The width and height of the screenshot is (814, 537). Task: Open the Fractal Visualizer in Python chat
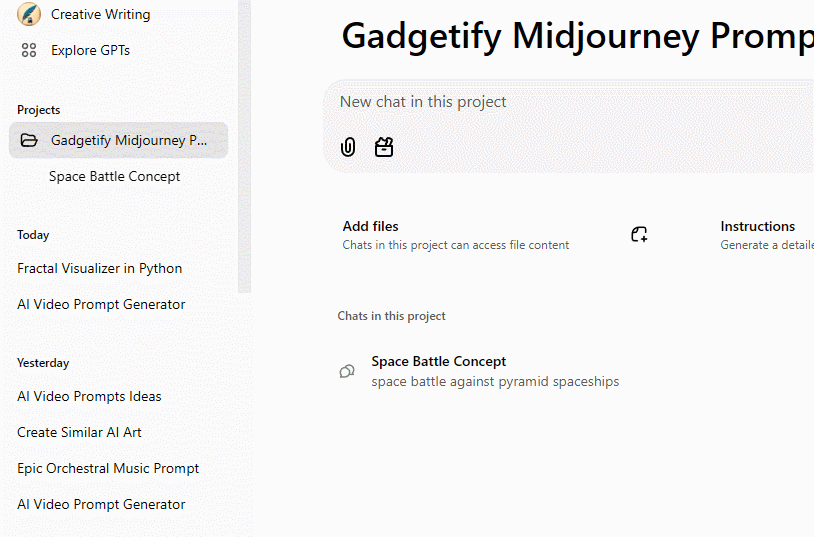pos(100,268)
